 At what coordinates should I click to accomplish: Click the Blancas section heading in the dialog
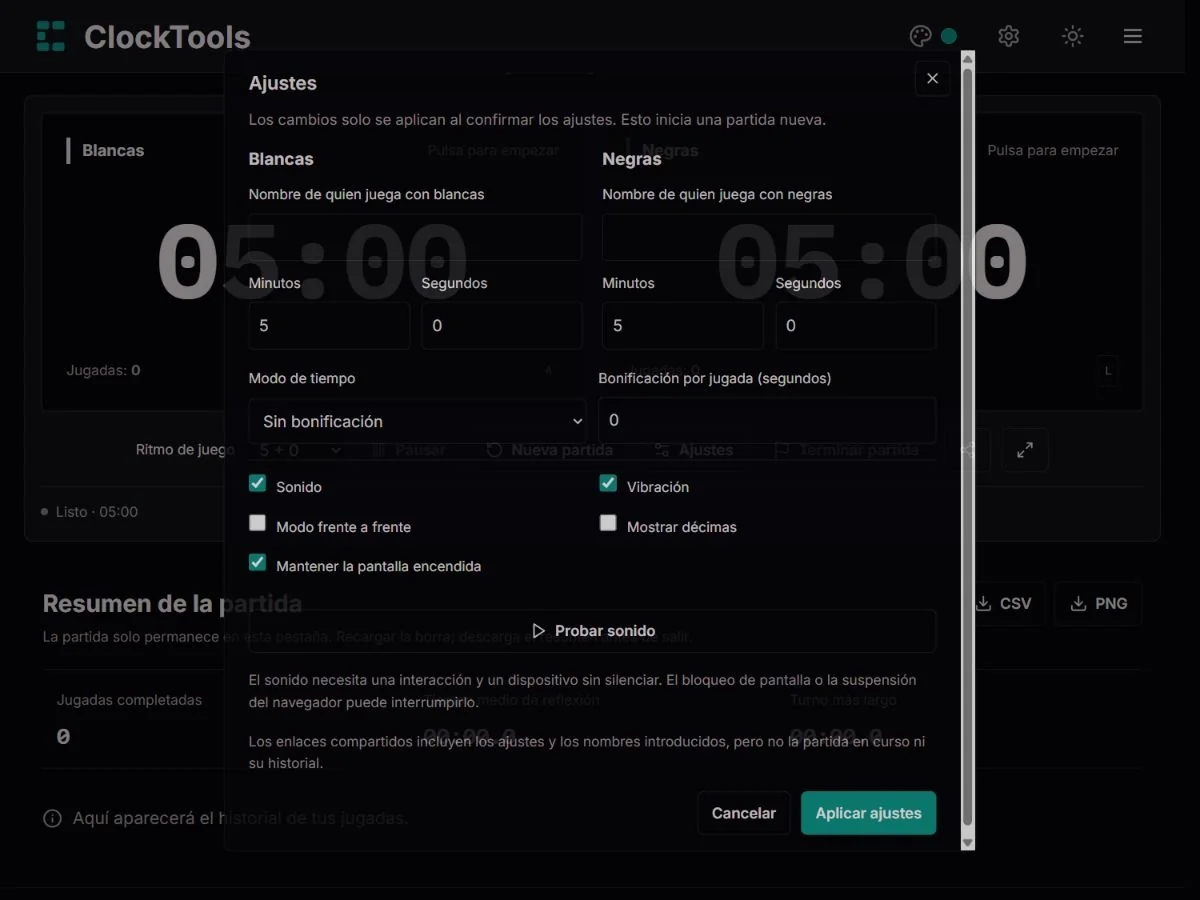[281, 159]
